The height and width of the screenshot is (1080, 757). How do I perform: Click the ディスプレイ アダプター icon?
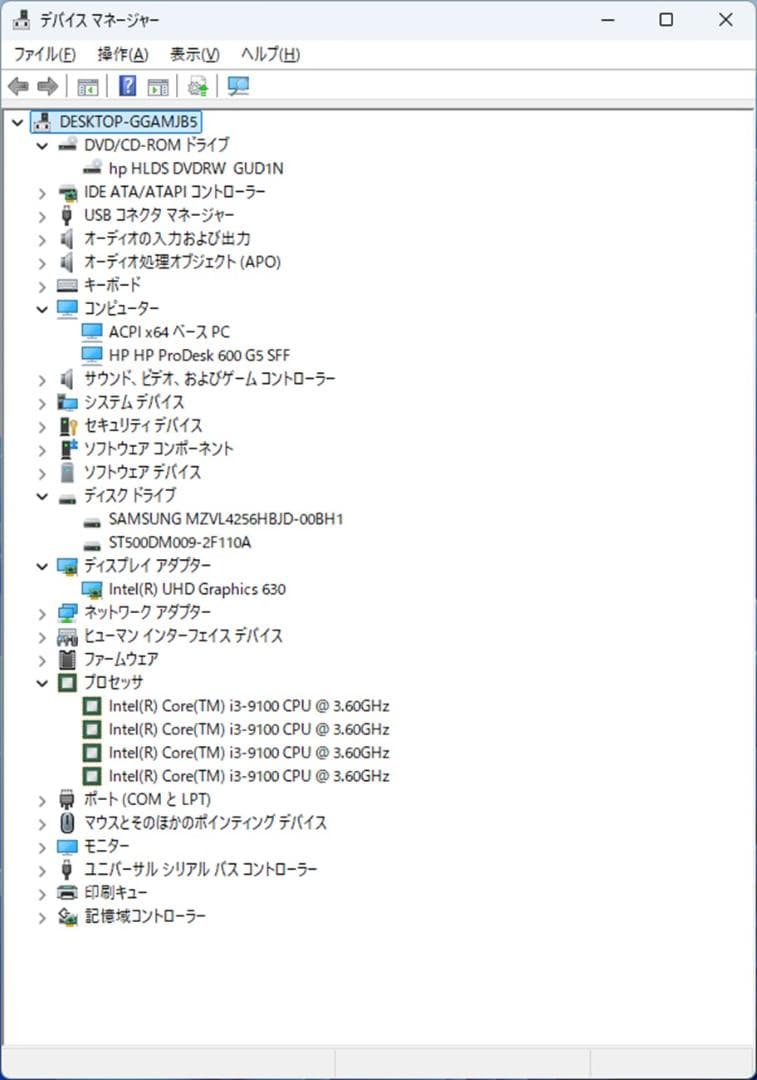pyautogui.click(x=68, y=566)
